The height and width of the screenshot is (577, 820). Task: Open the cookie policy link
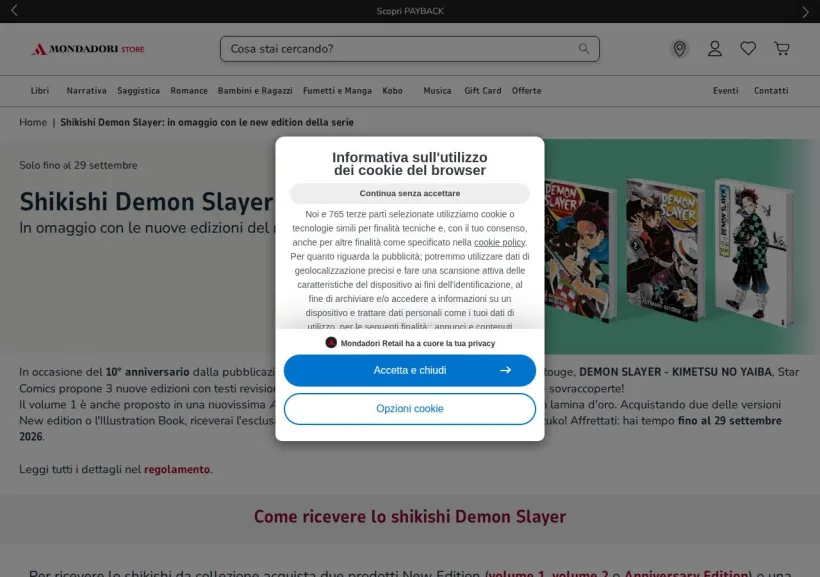click(499, 242)
